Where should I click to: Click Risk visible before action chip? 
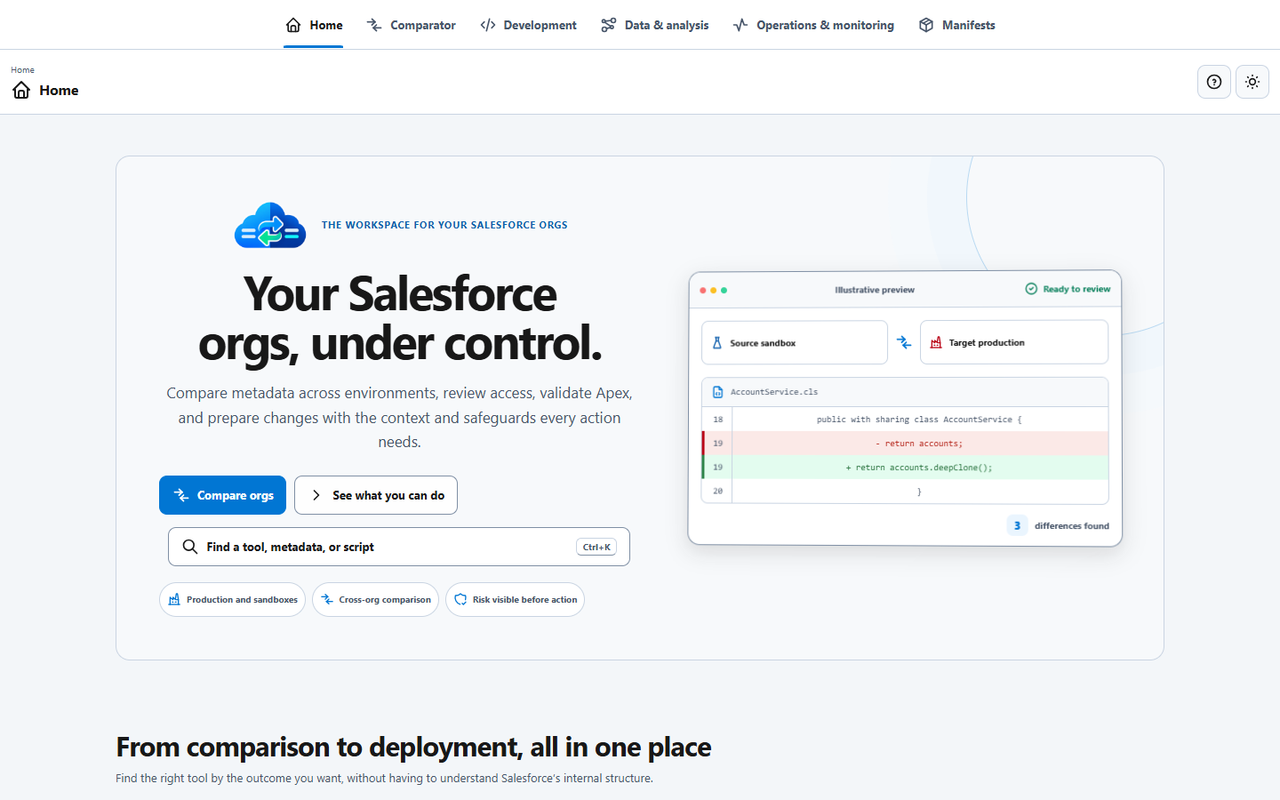tap(515, 600)
